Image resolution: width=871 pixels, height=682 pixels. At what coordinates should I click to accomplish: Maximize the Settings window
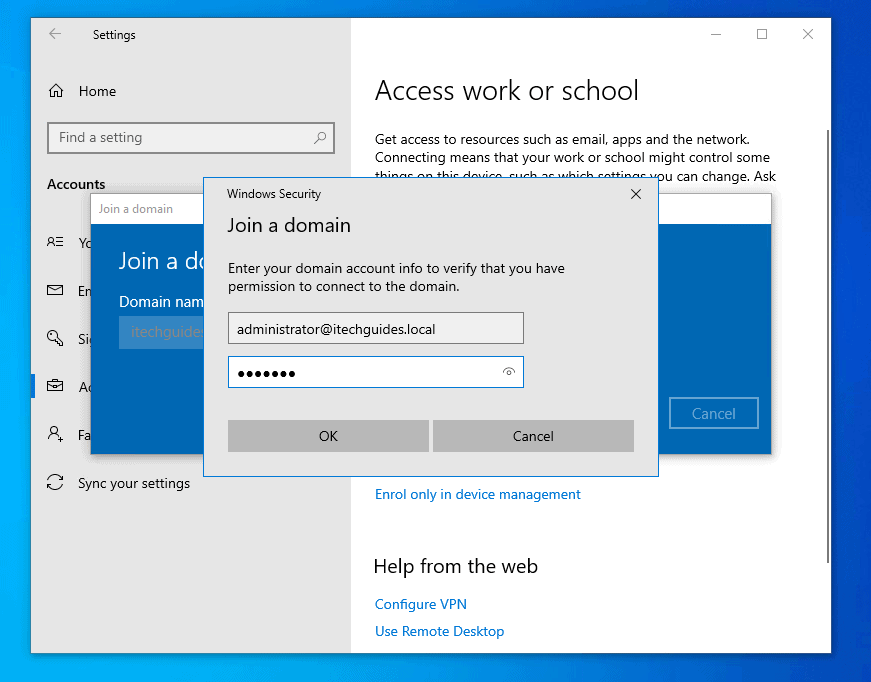[x=762, y=34]
